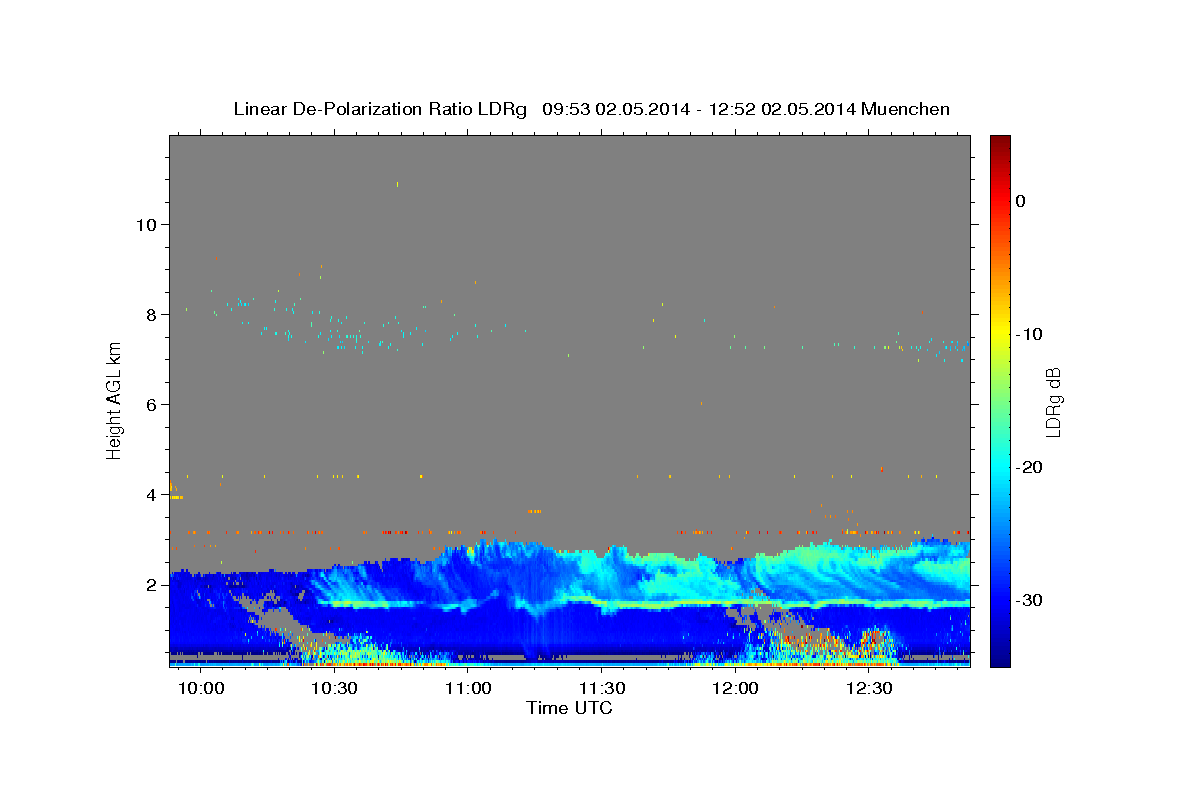Click the 'Height AGL km' axis label
This screenshot has height=800, width=1200.
(x=114, y=400)
